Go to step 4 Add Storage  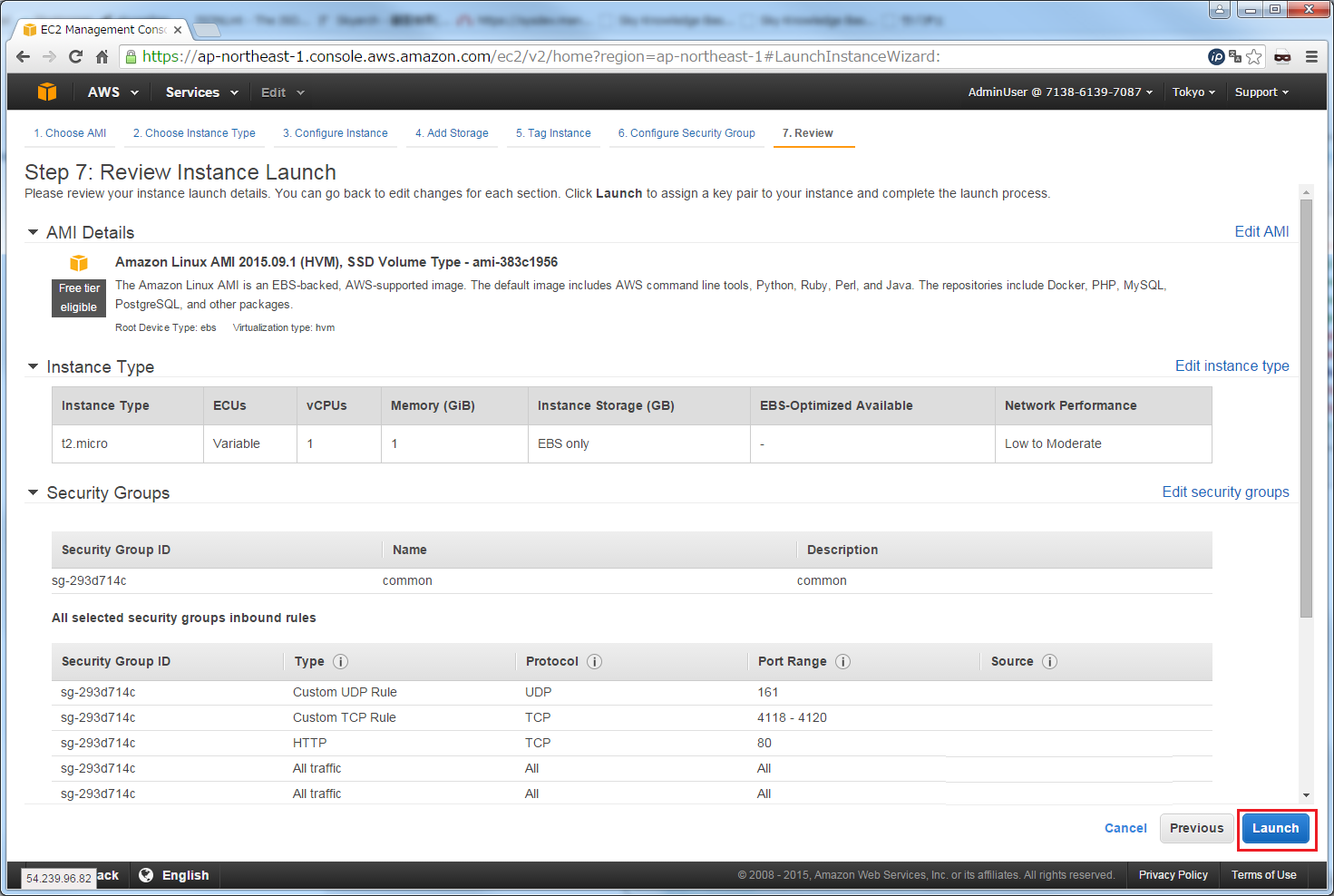(x=452, y=133)
